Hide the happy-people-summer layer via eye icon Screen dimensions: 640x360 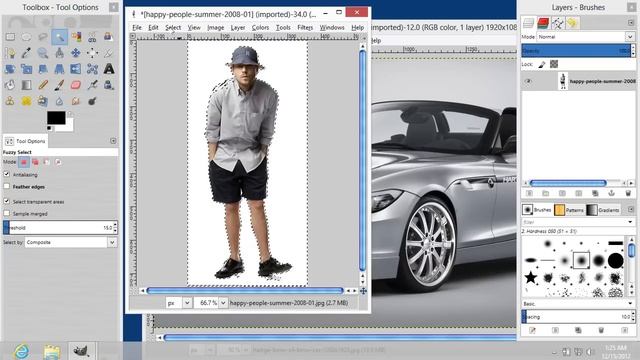(528, 81)
